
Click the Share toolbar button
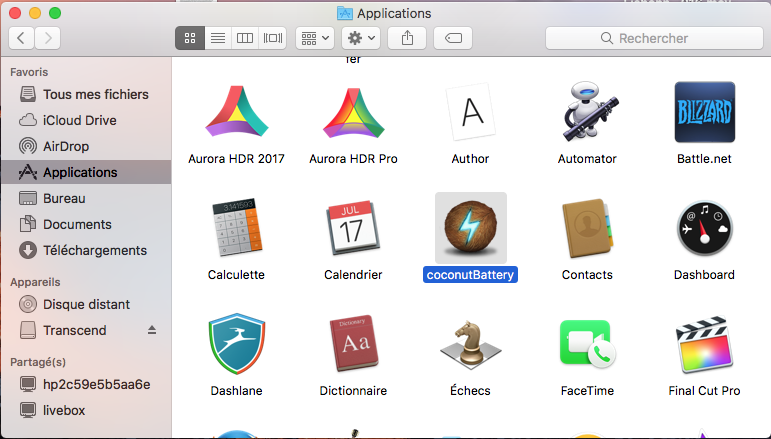[407, 38]
